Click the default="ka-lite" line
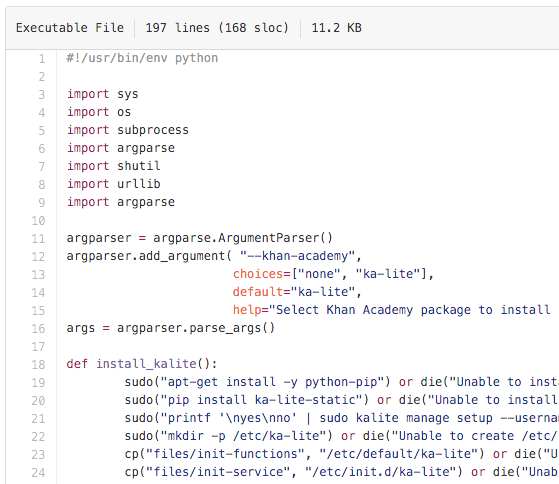This screenshot has width=559, height=484. (297, 292)
